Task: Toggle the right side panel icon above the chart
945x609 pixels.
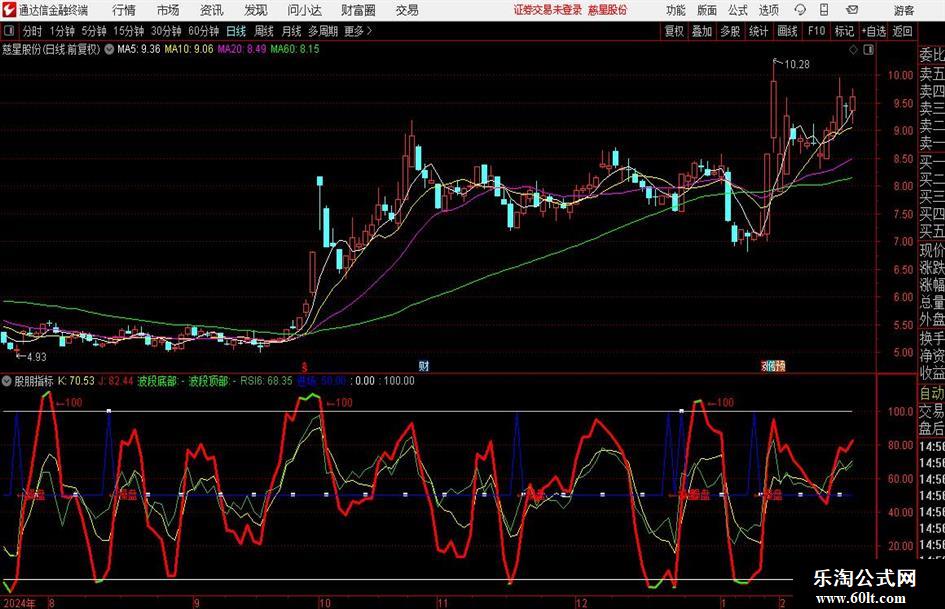Action: (x=868, y=50)
